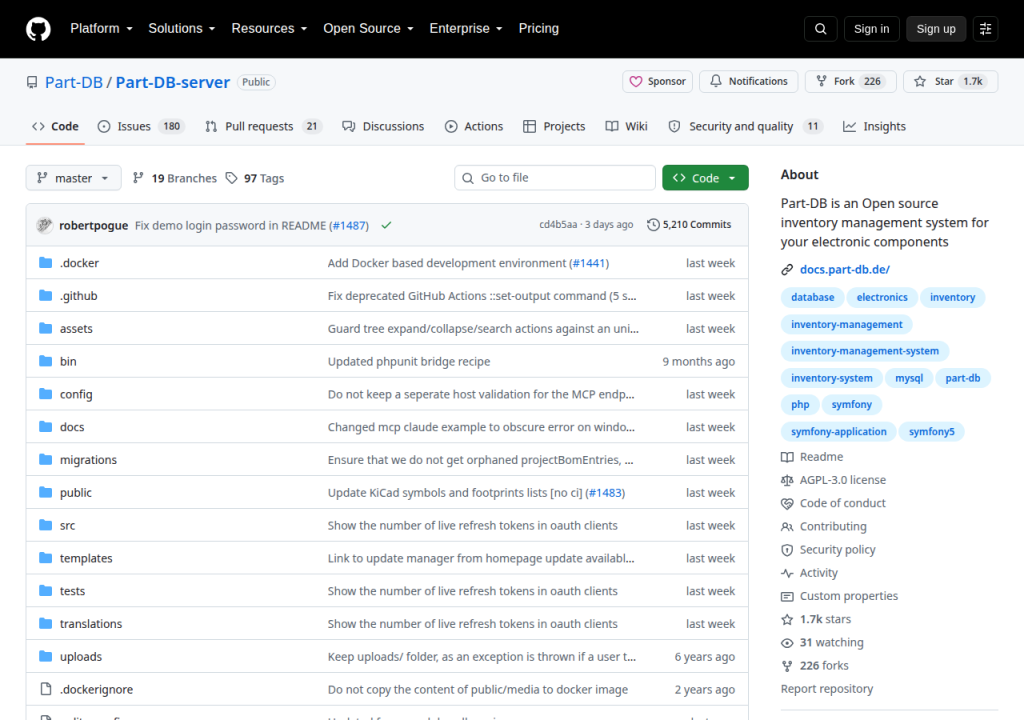Open the master branch dropdown

(x=73, y=178)
